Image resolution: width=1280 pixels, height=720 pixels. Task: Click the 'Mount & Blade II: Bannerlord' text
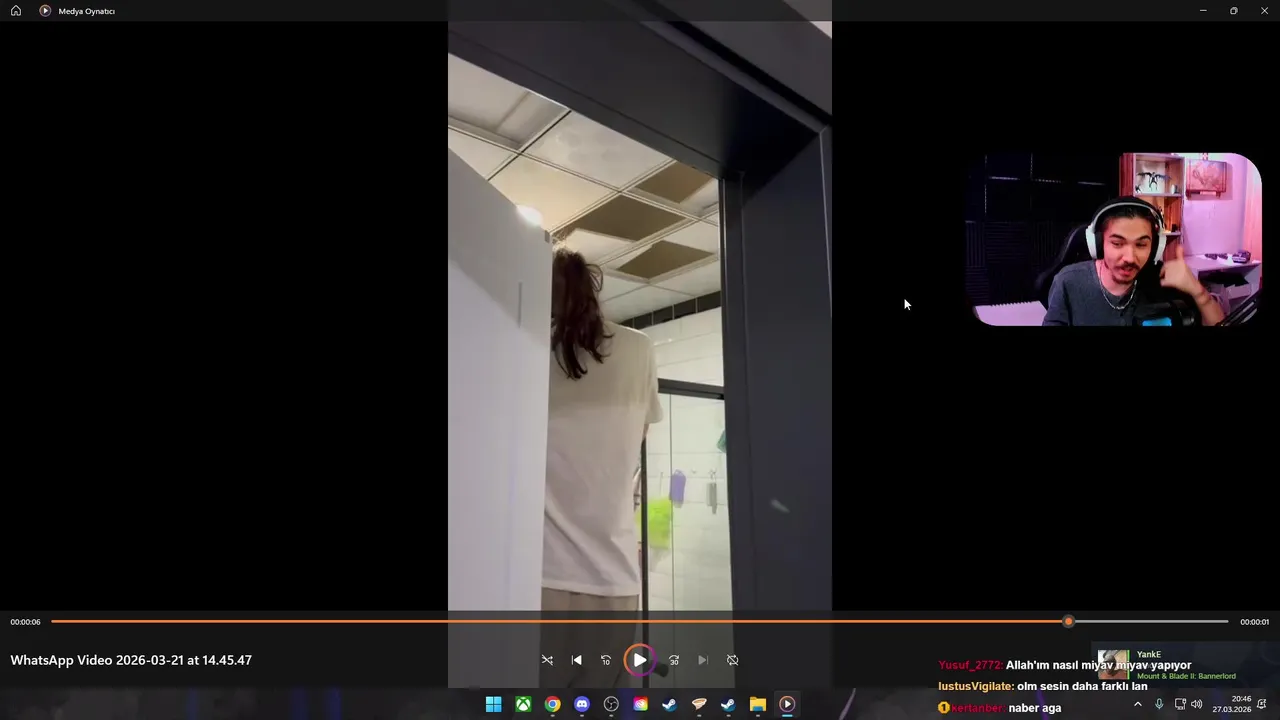coord(1186,676)
